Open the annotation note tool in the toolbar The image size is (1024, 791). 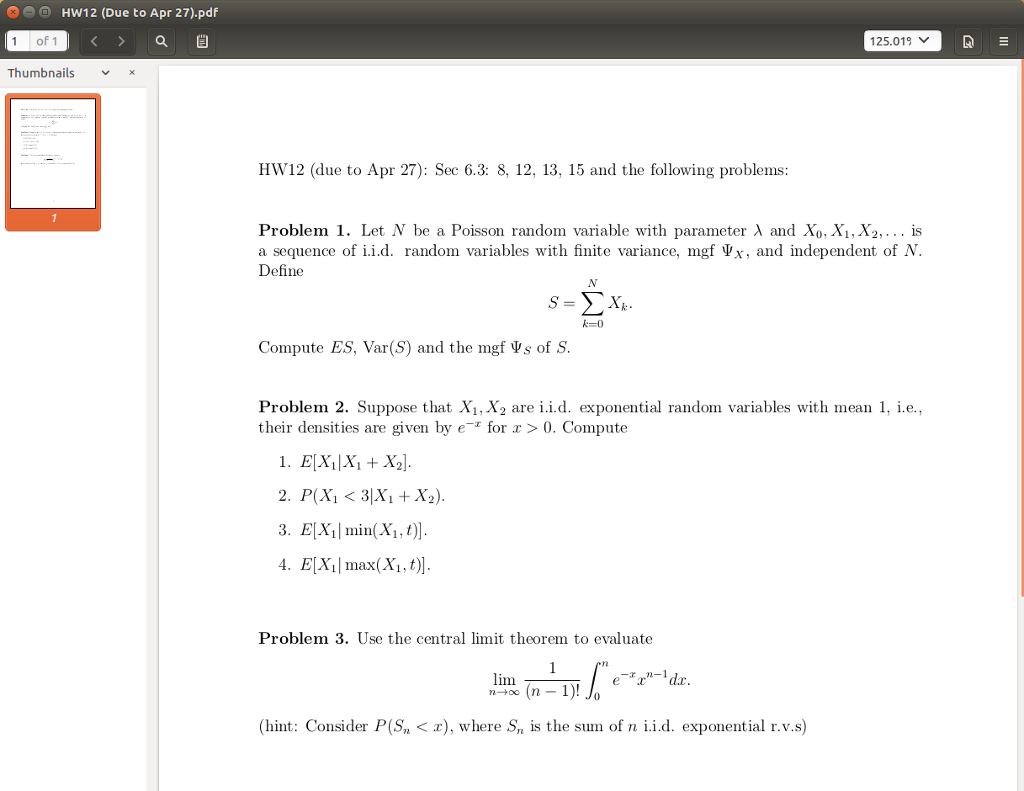click(203, 41)
